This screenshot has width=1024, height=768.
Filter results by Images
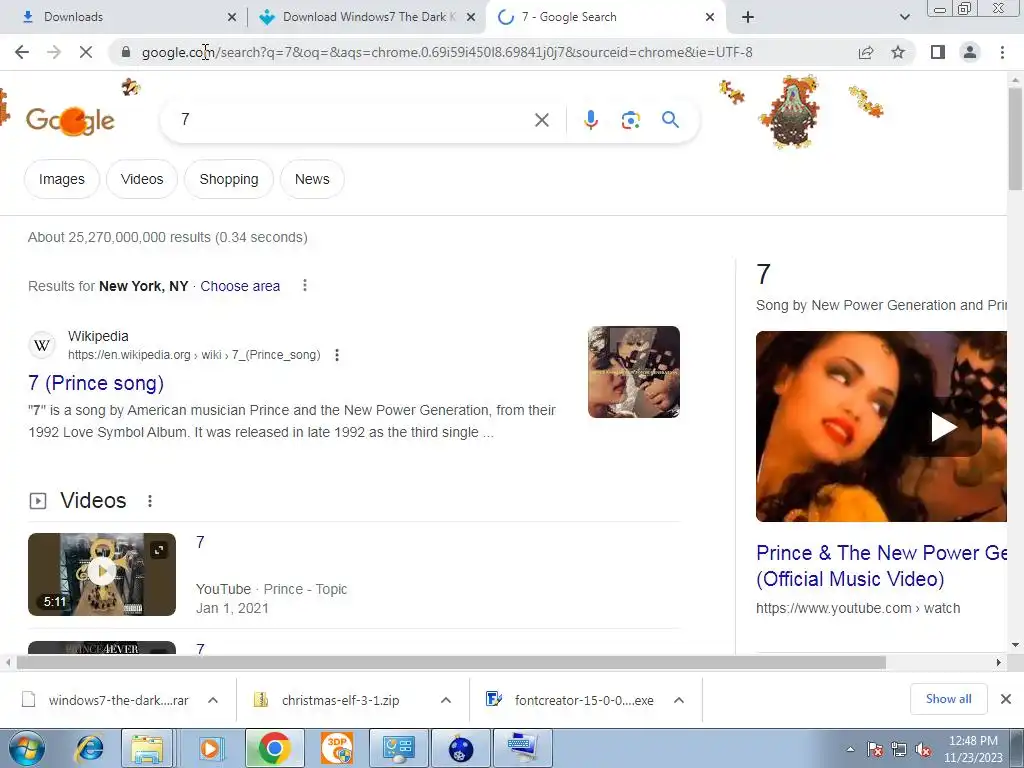pyautogui.click(x=61, y=179)
